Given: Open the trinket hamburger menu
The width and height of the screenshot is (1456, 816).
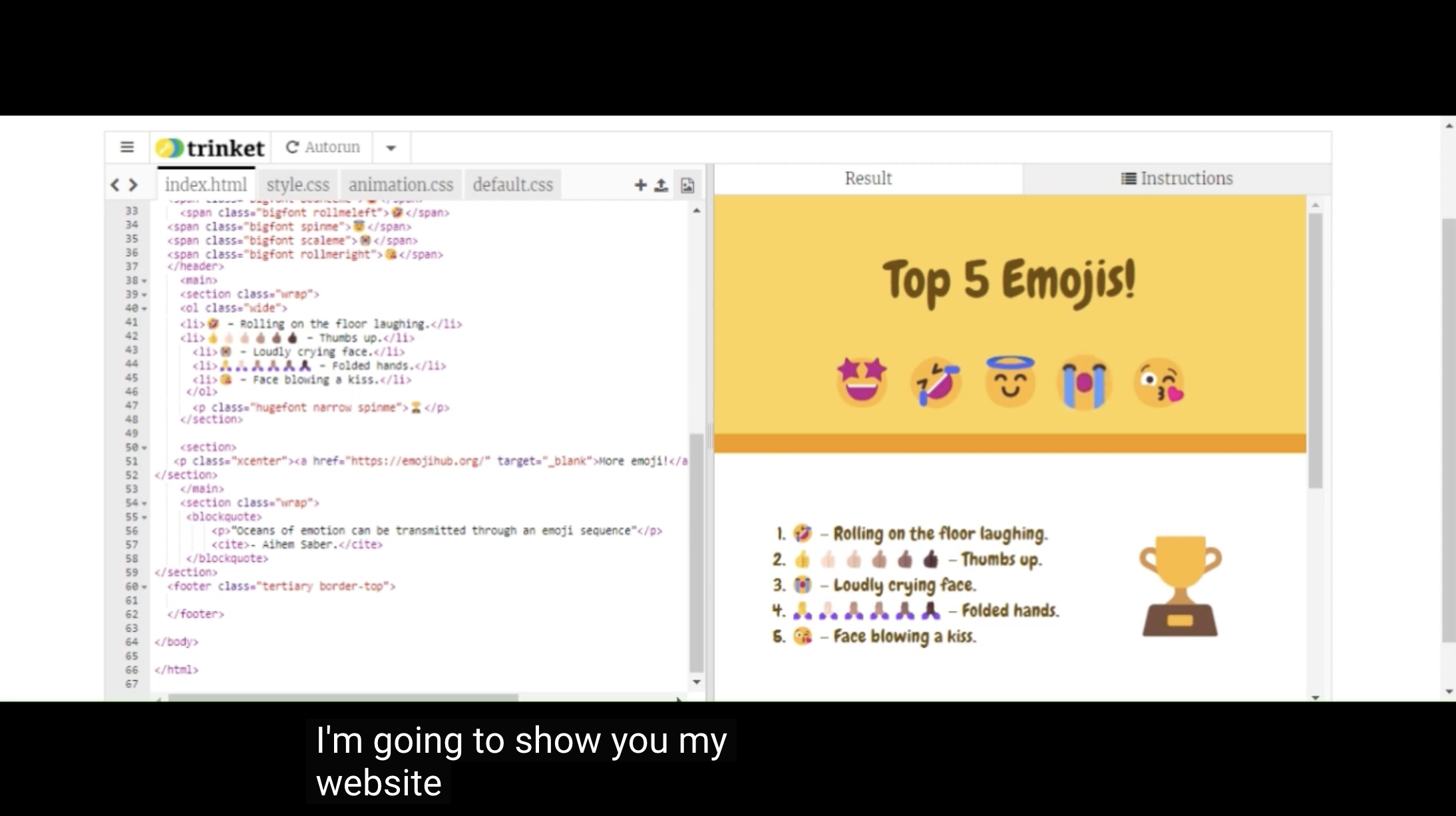Looking at the screenshot, I should (x=126, y=146).
